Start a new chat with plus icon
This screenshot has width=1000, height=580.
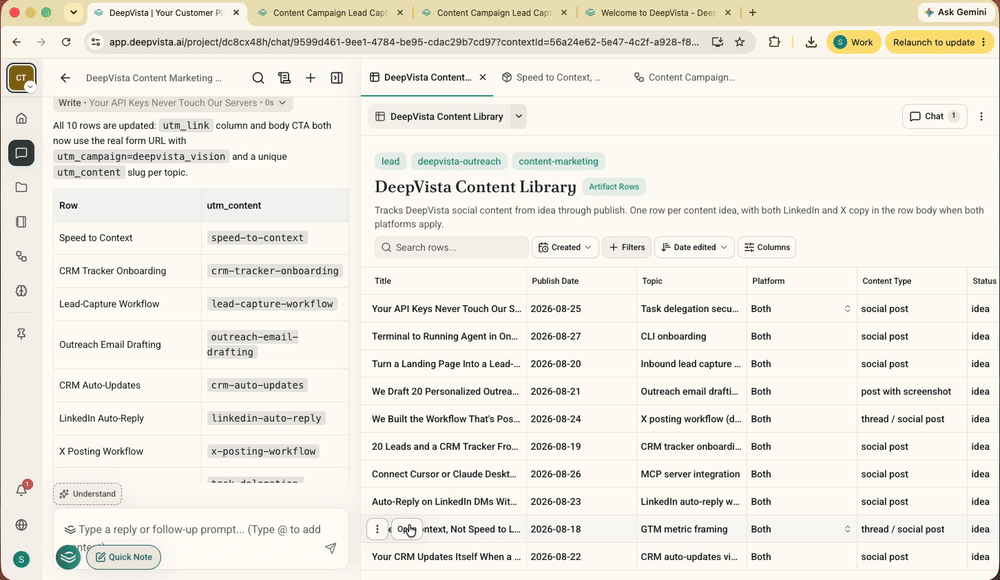[x=310, y=78]
